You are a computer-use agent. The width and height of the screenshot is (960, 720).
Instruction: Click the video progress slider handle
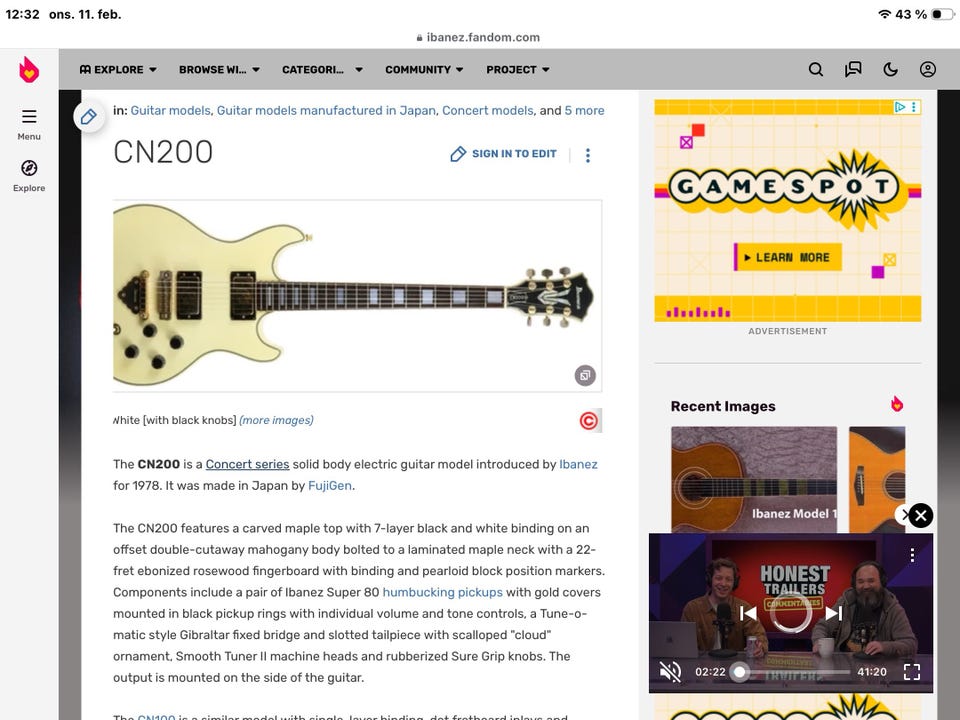[740, 672]
